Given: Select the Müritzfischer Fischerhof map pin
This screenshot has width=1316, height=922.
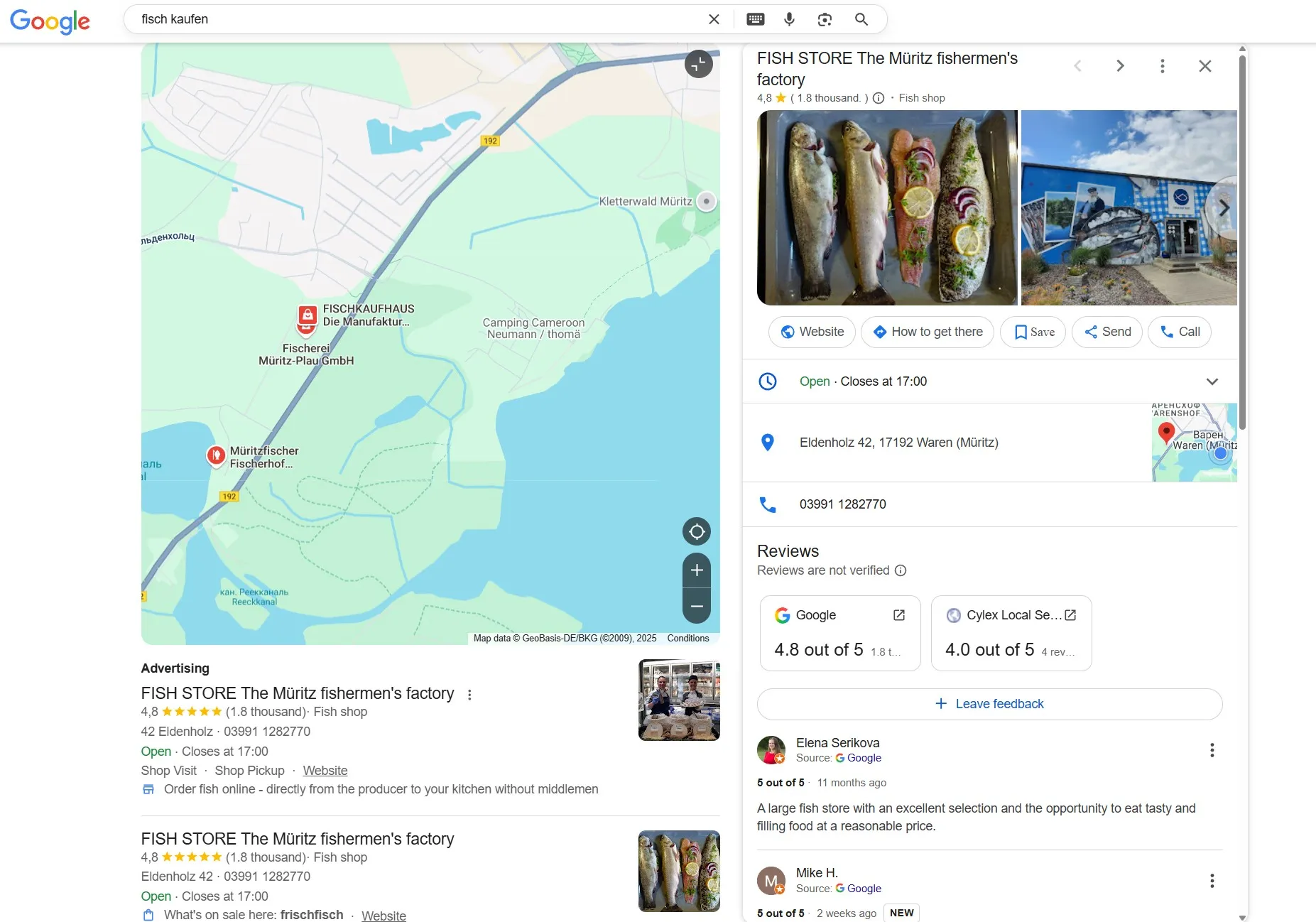Looking at the screenshot, I should pyautogui.click(x=216, y=455).
